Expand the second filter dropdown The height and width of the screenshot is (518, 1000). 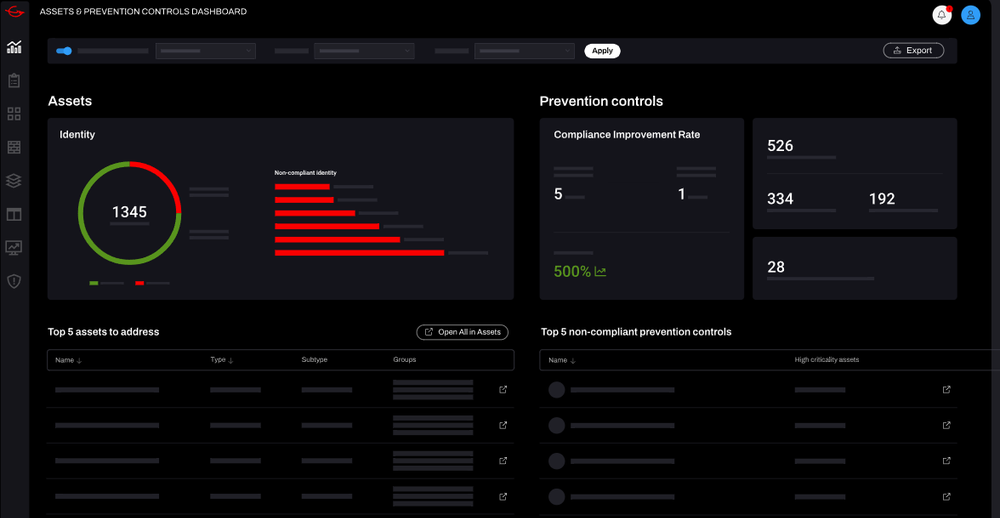click(x=364, y=51)
